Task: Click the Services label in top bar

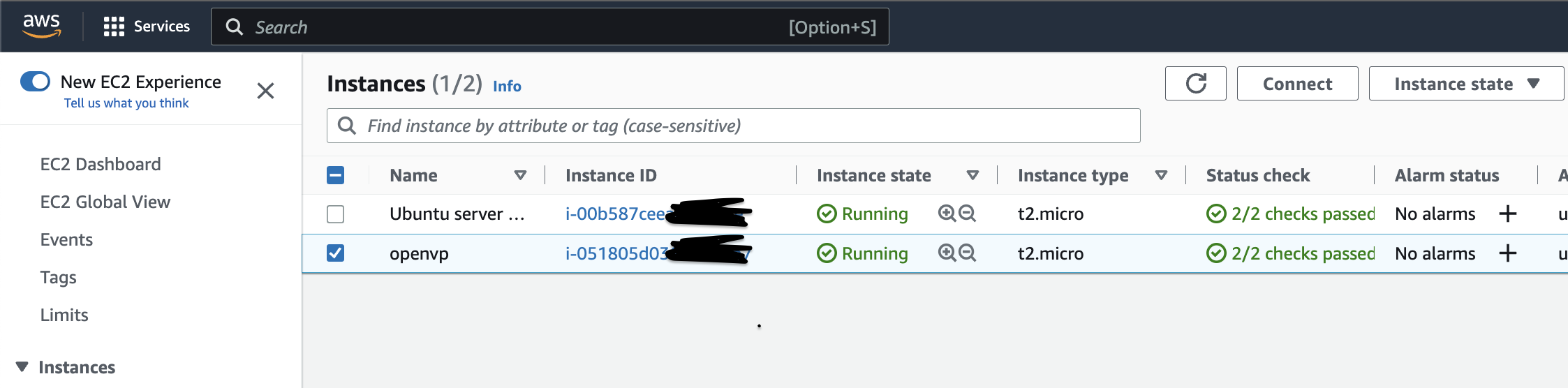Action: pyautogui.click(x=162, y=27)
